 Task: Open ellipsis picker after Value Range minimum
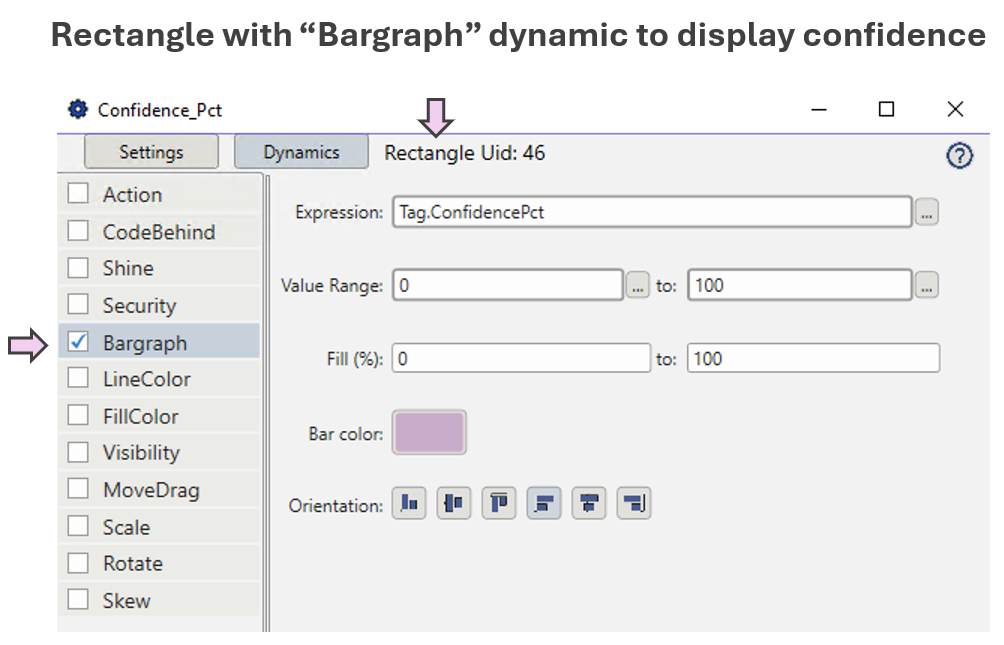point(638,285)
